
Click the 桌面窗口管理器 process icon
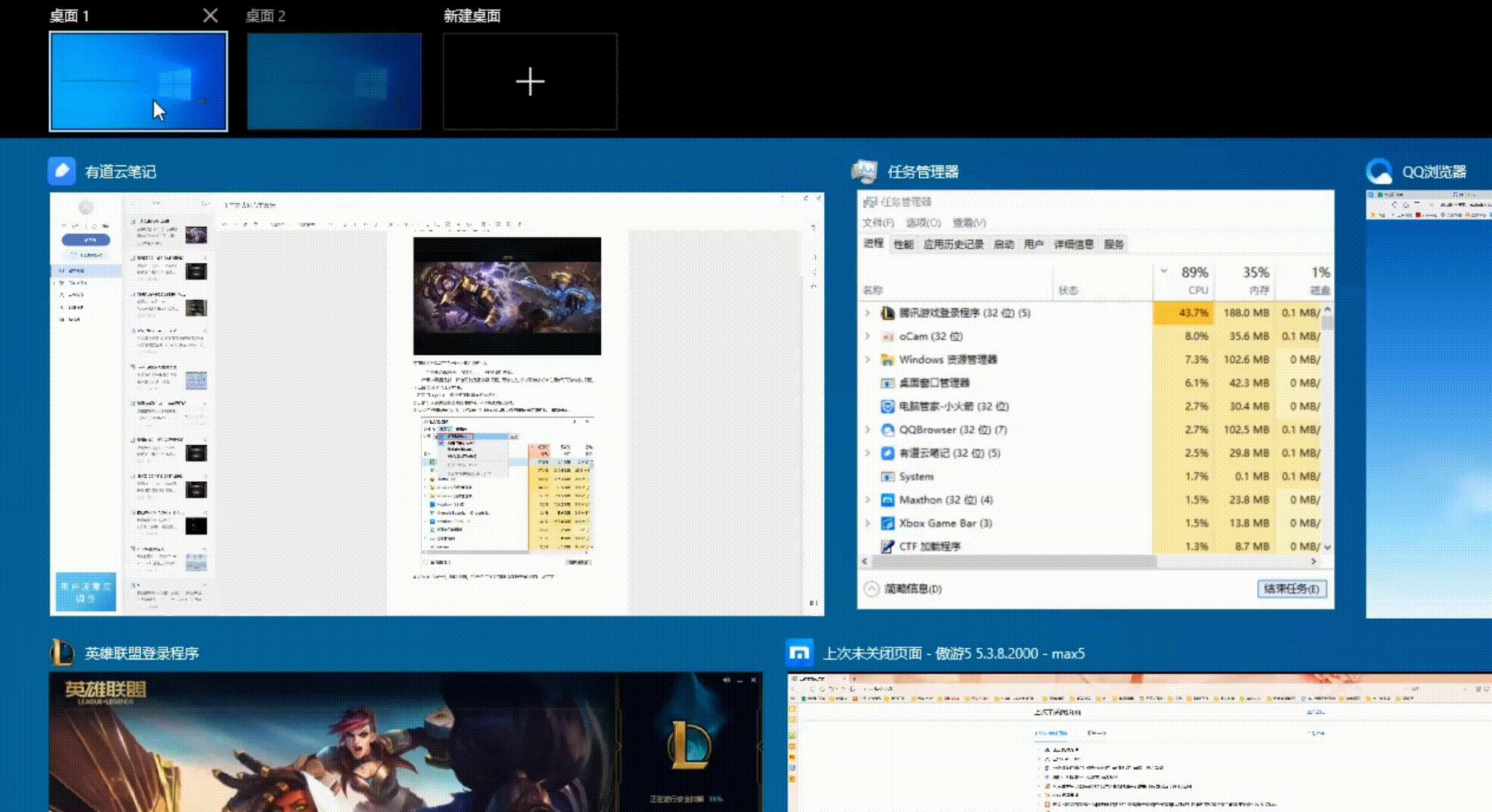(887, 383)
